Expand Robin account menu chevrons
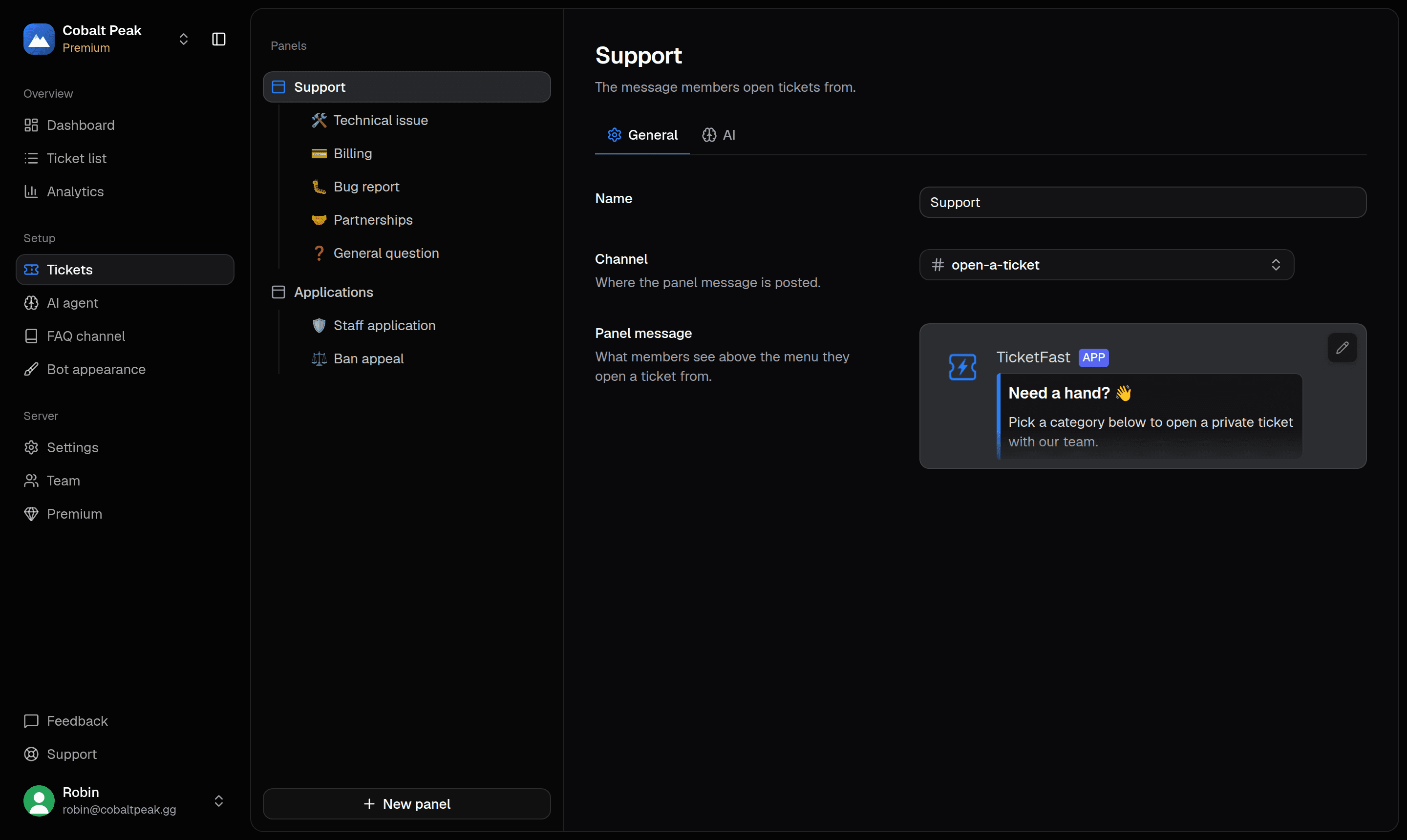 [218, 800]
